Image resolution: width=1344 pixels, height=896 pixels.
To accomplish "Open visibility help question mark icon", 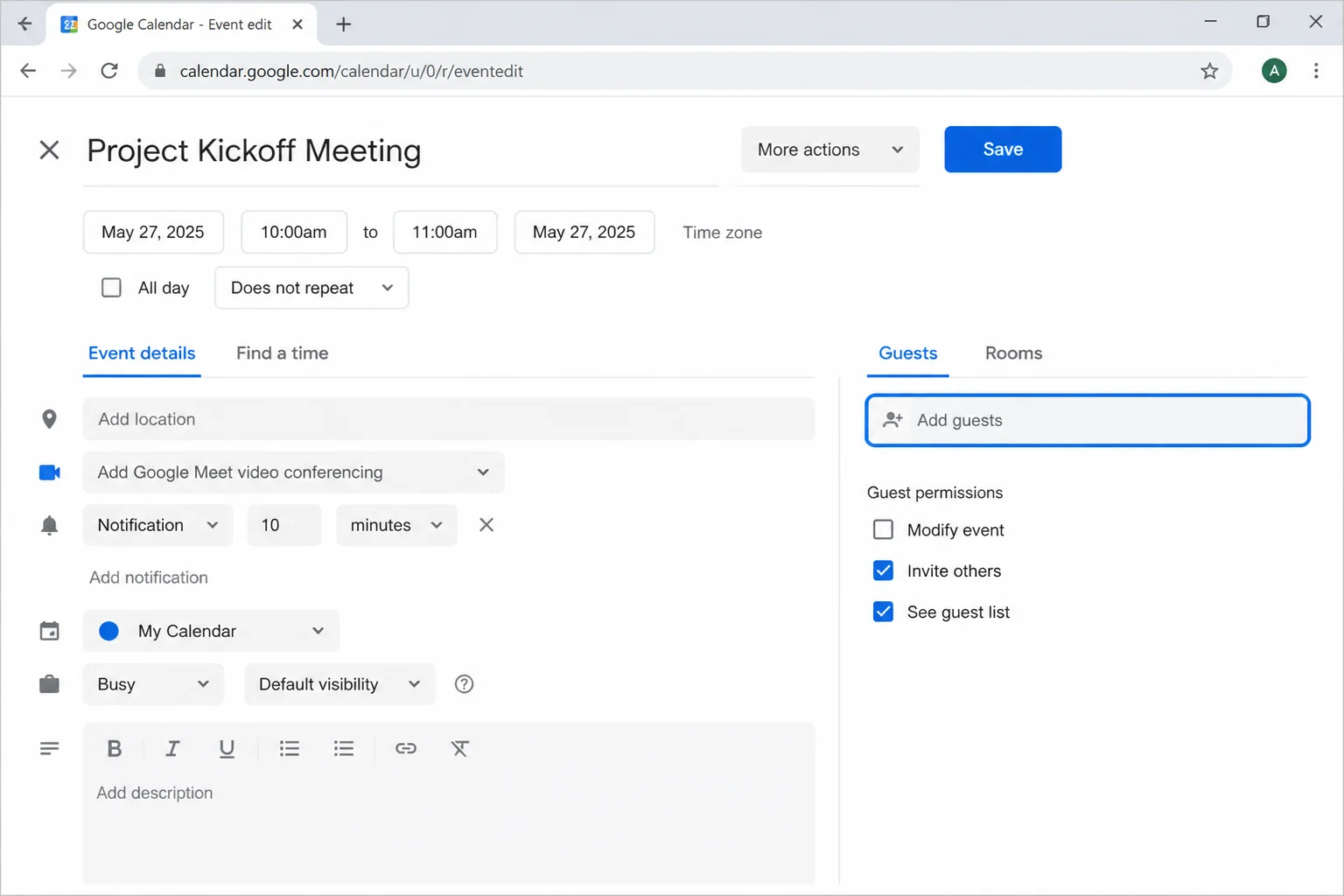I will (465, 684).
